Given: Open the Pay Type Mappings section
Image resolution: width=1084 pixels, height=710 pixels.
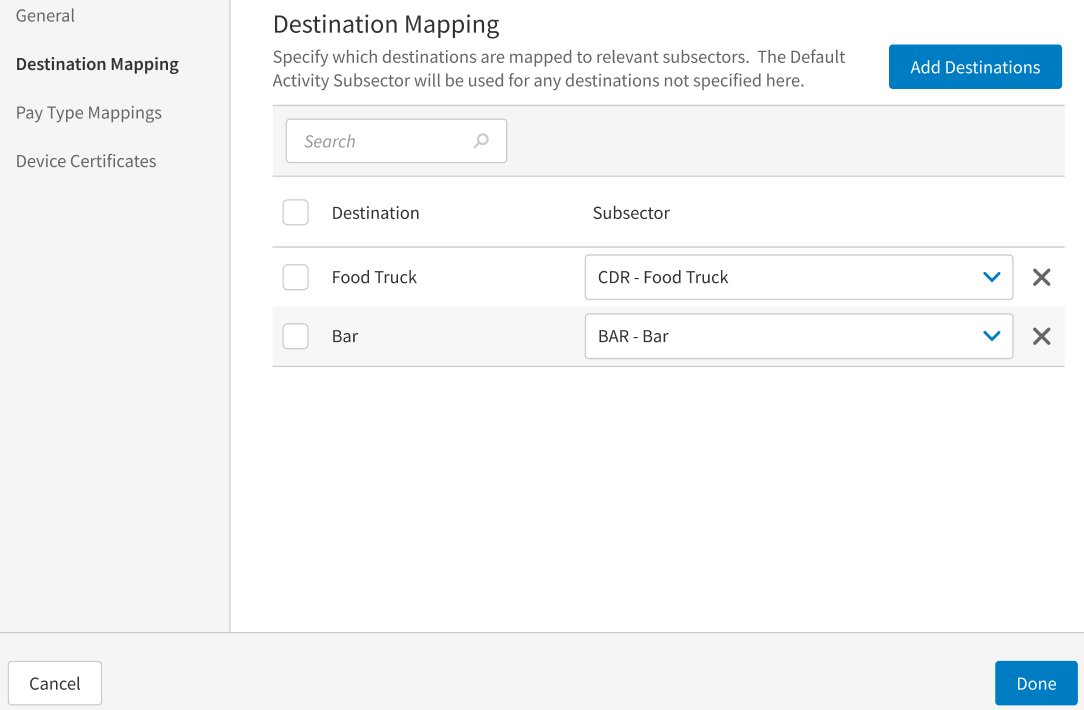Looking at the screenshot, I should (x=88, y=112).
